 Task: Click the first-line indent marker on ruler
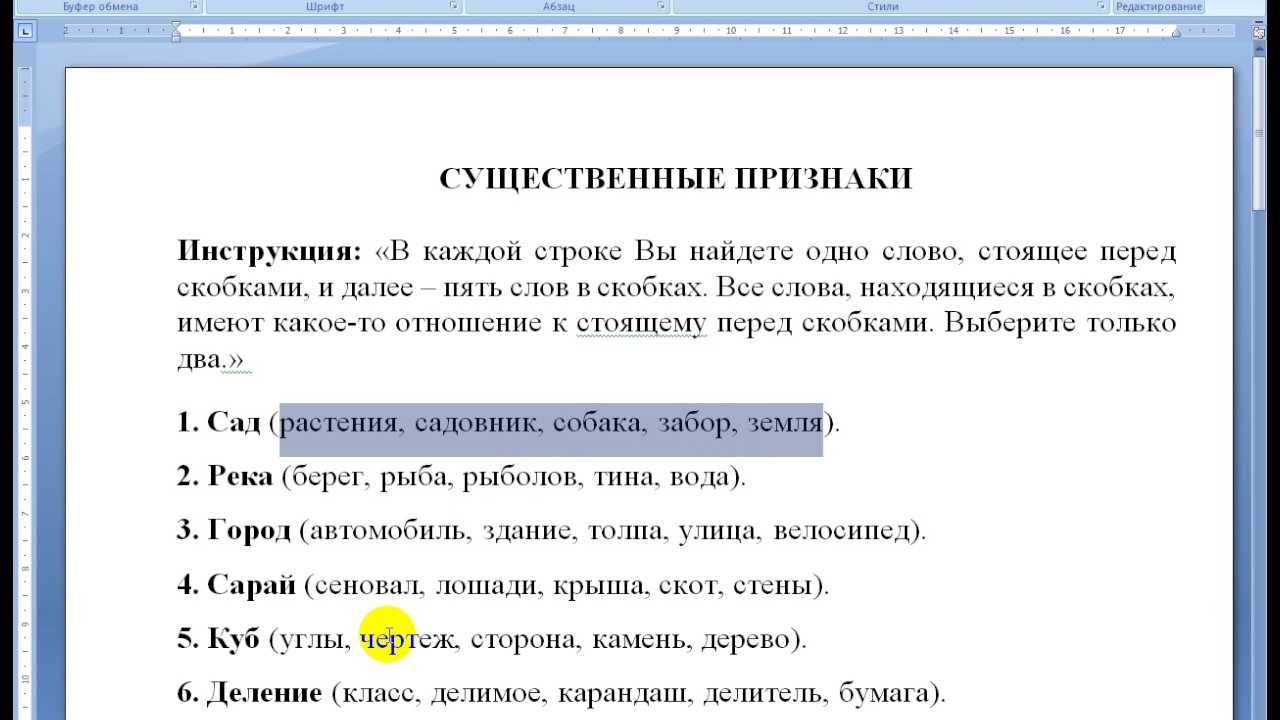[x=176, y=26]
